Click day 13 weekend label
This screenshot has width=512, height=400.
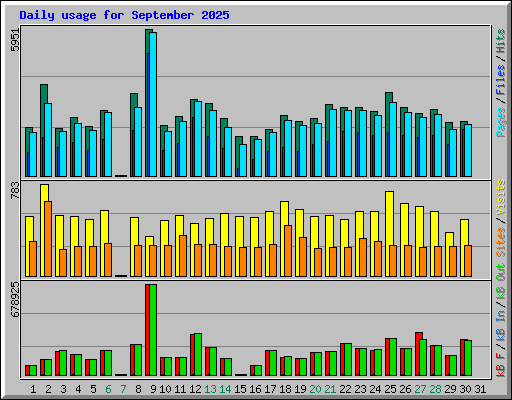(x=210, y=389)
